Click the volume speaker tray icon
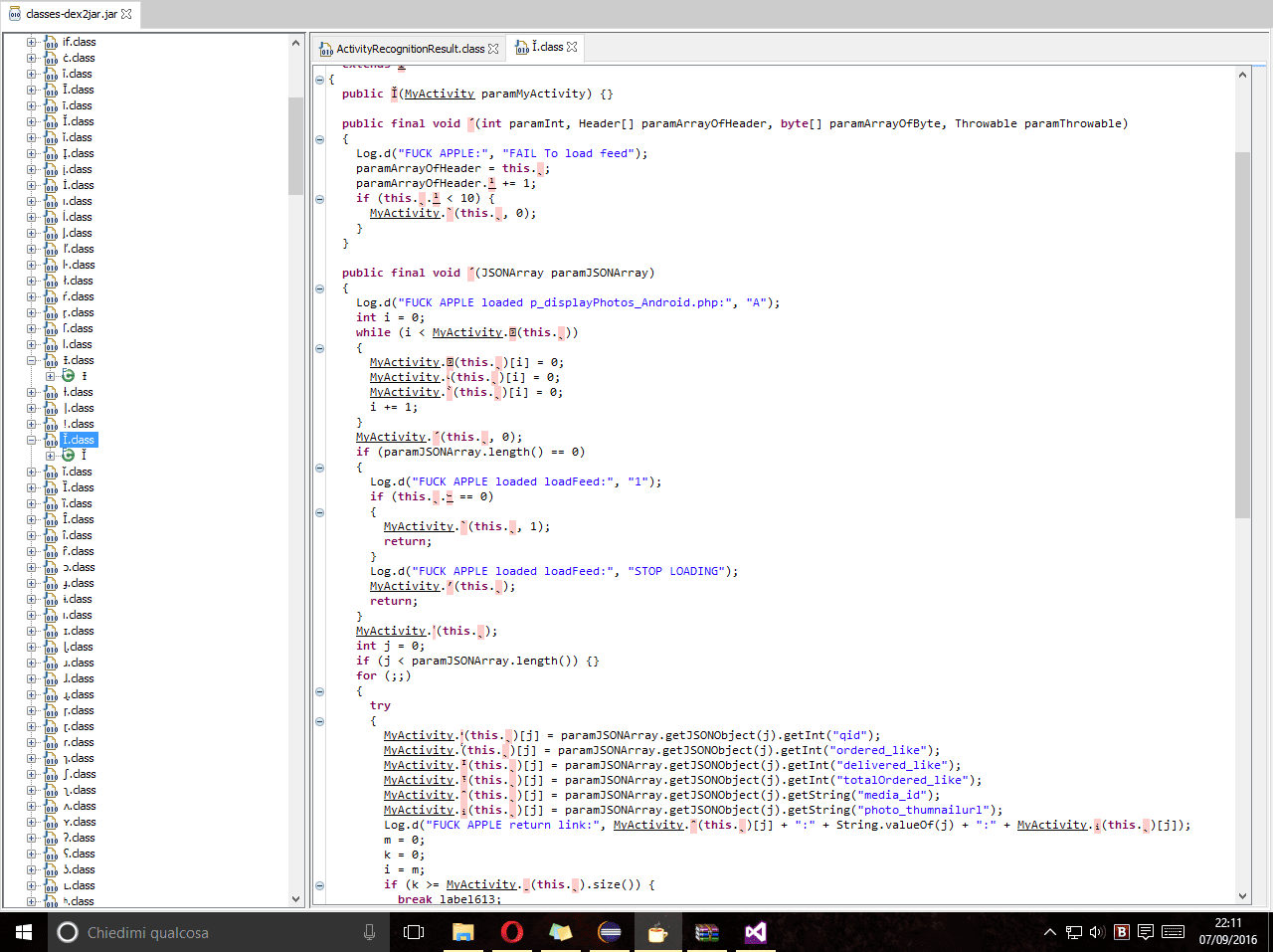Screen dimensions: 1273x952 tap(1097, 932)
